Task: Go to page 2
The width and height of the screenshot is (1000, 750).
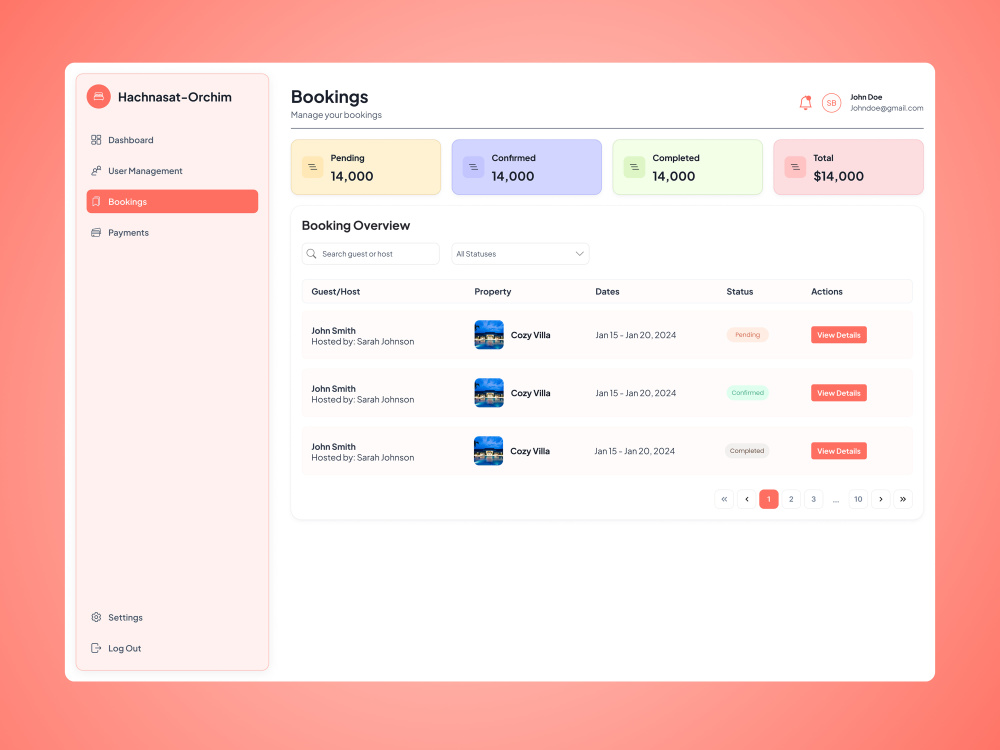Action: pyautogui.click(x=791, y=499)
